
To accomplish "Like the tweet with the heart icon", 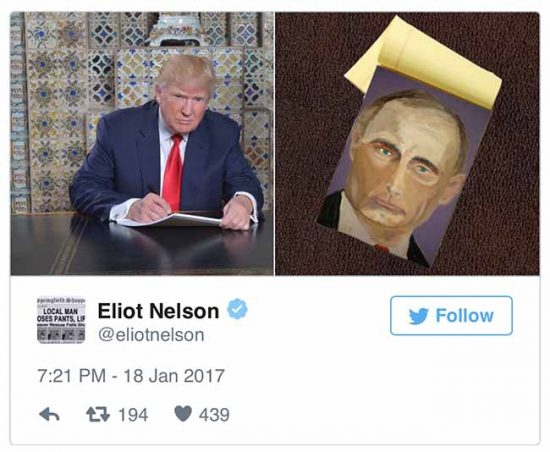I will [183, 414].
